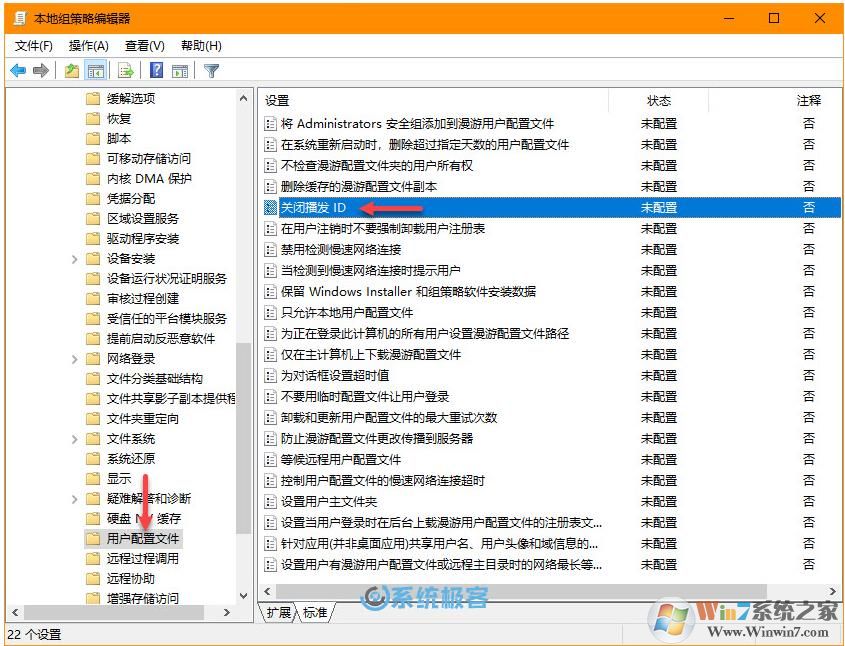Select the 远程协助 folder
This screenshot has width=845, height=646.
pos(131,579)
